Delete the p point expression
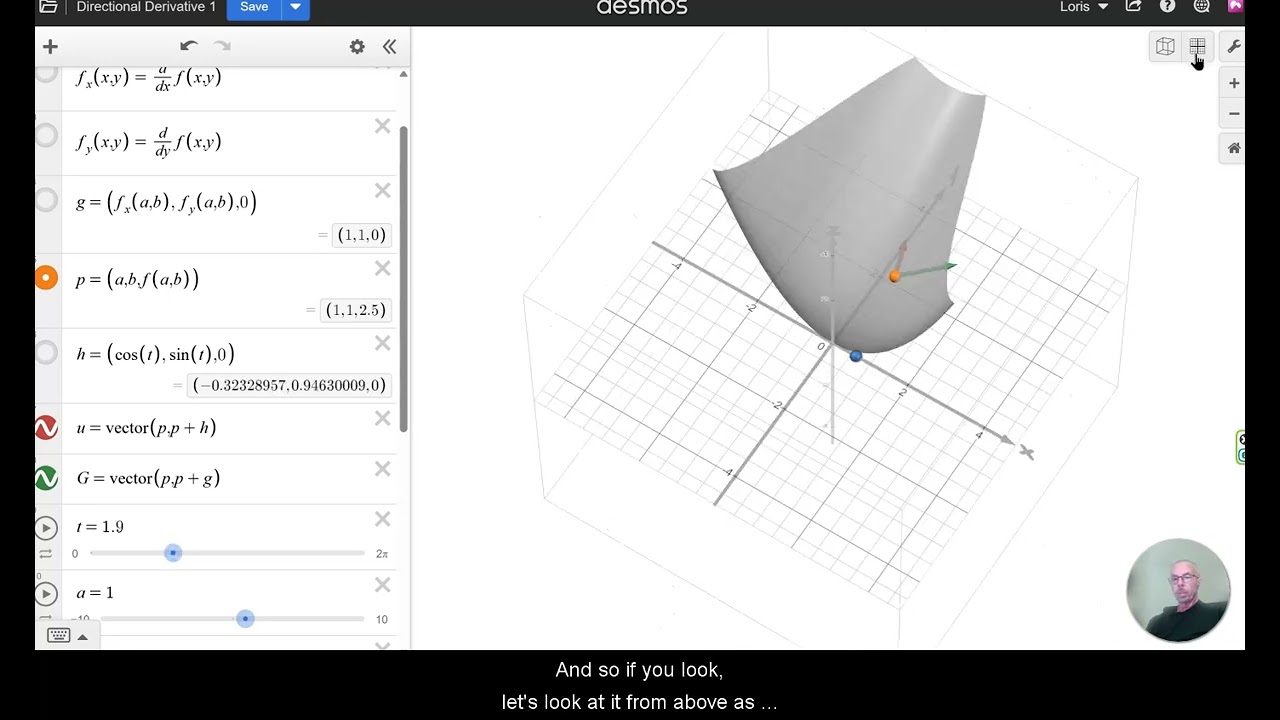Image resolution: width=1280 pixels, height=720 pixels. pos(383,268)
